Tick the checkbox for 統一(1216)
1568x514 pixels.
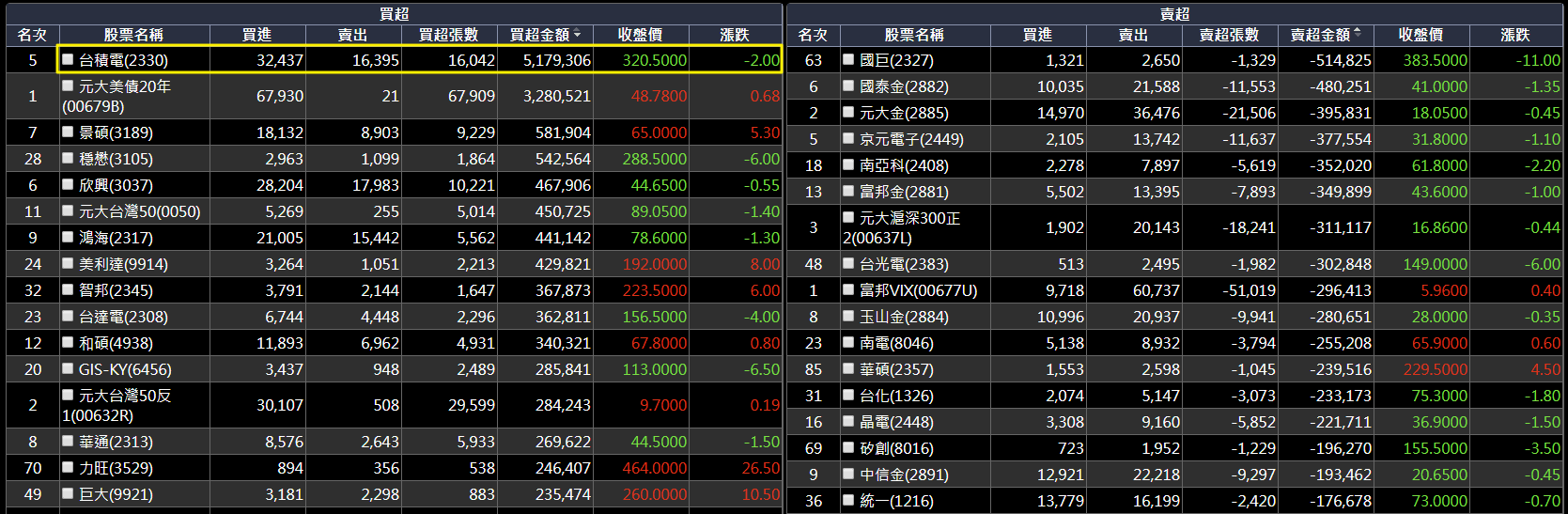(848, 501)
